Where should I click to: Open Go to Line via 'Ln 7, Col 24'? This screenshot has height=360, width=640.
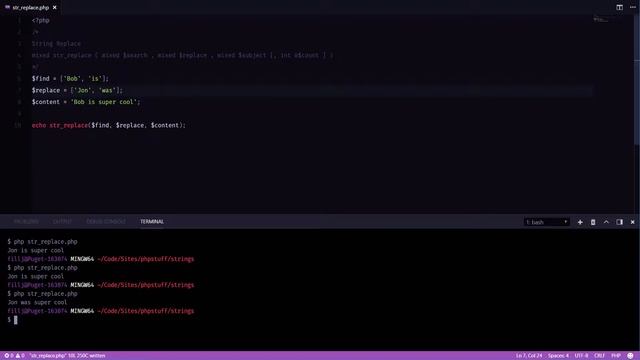pos(529,356)
